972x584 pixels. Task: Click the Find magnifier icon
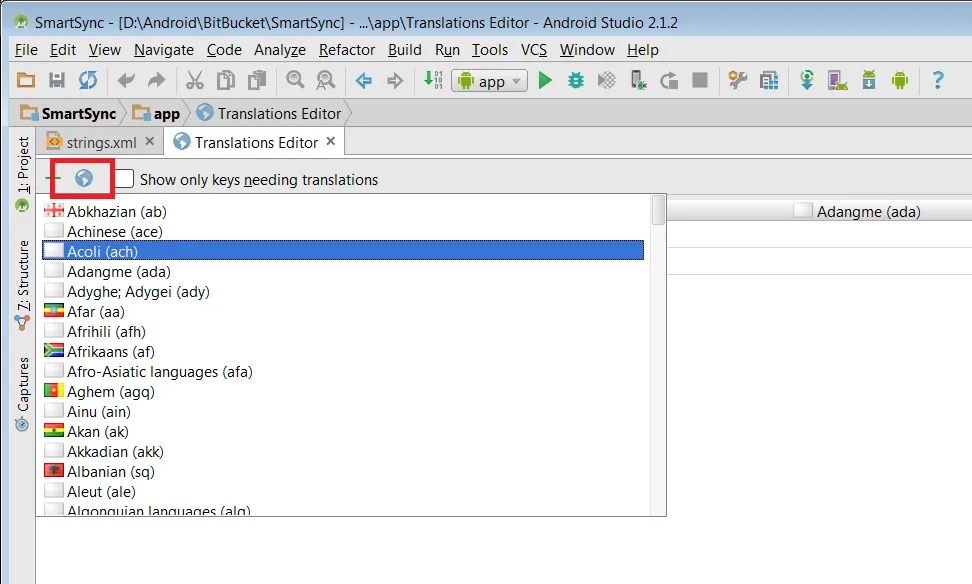coord(295,80)
